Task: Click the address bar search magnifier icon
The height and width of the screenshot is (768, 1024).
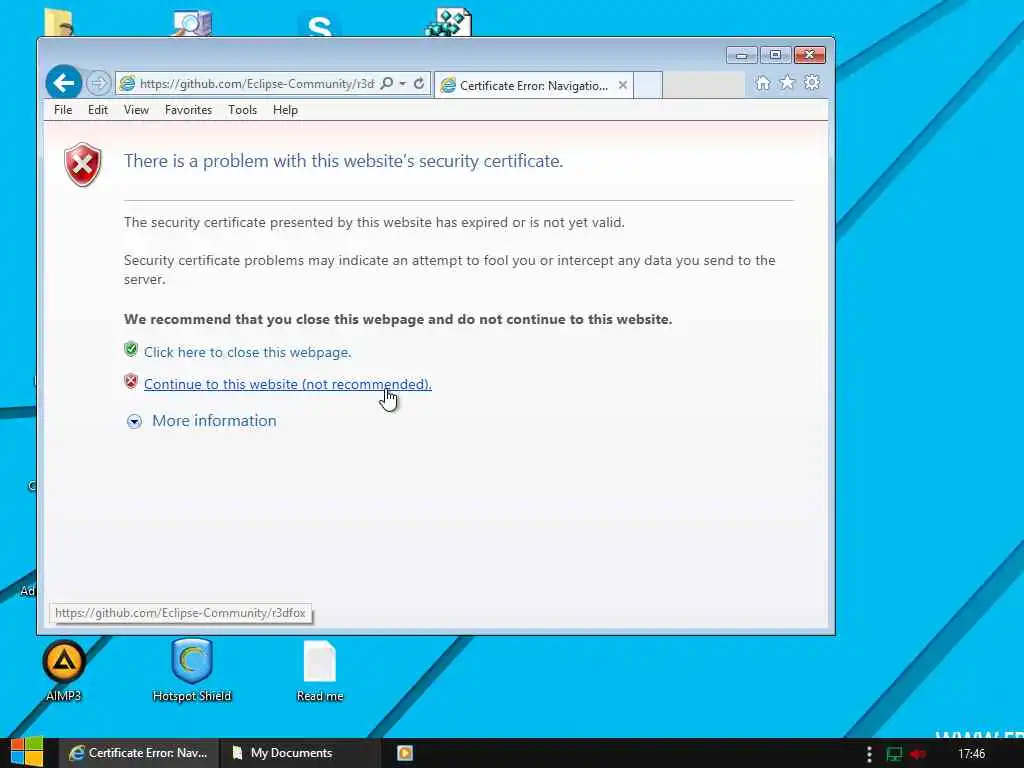Action: (387, 84)
